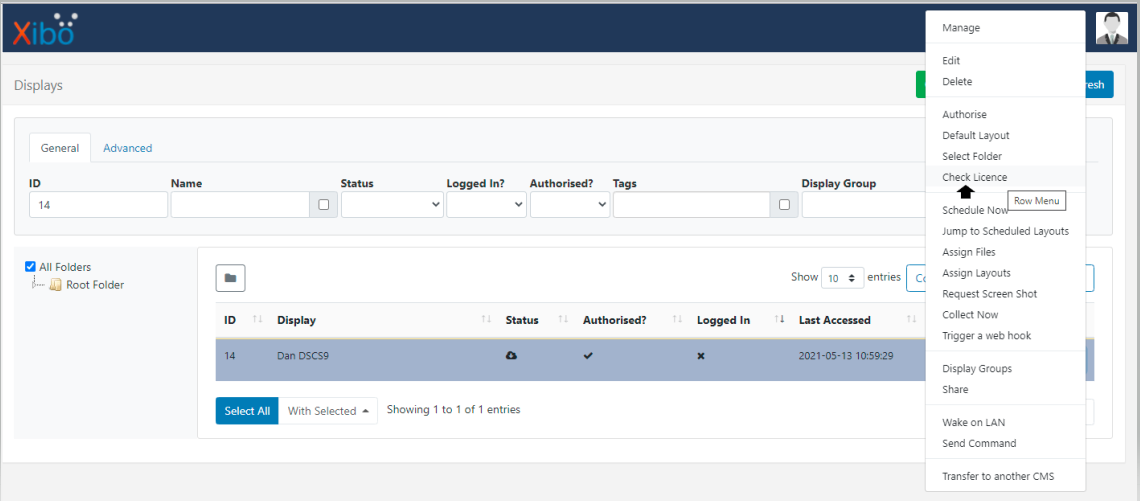Screen dimensions: 1140x501
Task: Toggle the checkbox beside Name filter
Action: pos(323,205)
